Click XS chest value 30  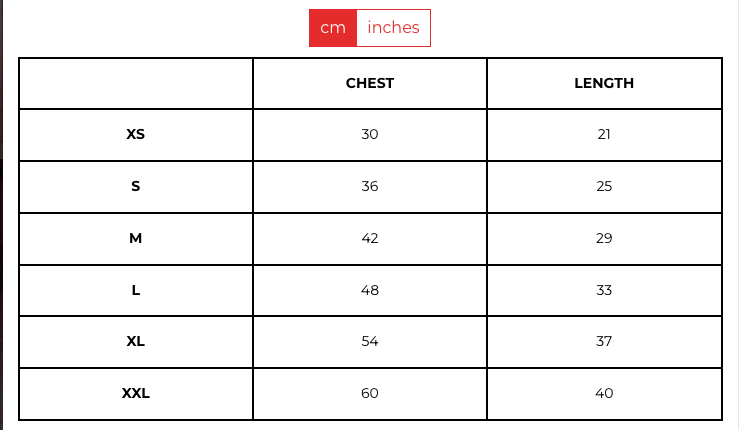[370, 134]
